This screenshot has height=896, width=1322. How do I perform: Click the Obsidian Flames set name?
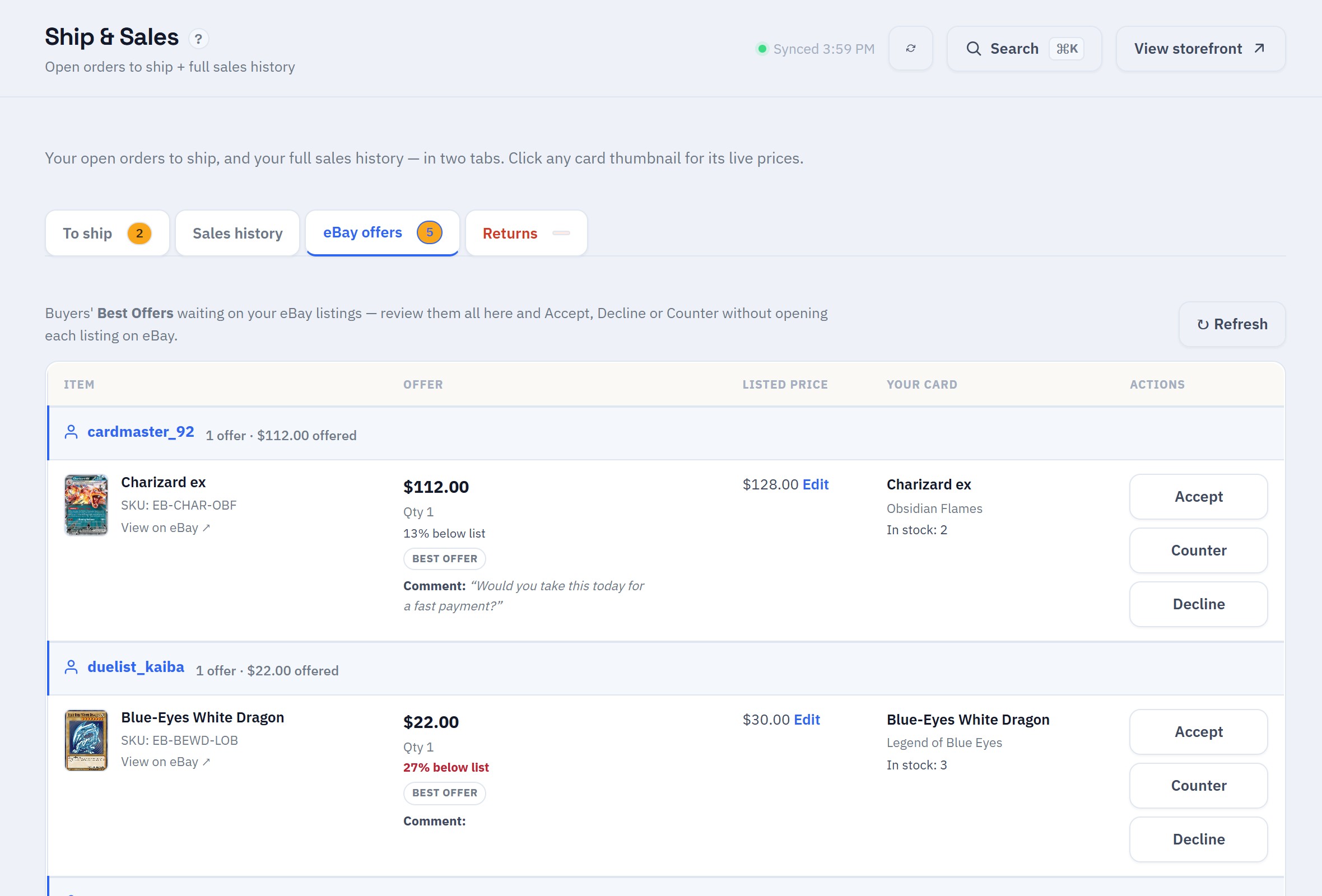coord(934,509)
